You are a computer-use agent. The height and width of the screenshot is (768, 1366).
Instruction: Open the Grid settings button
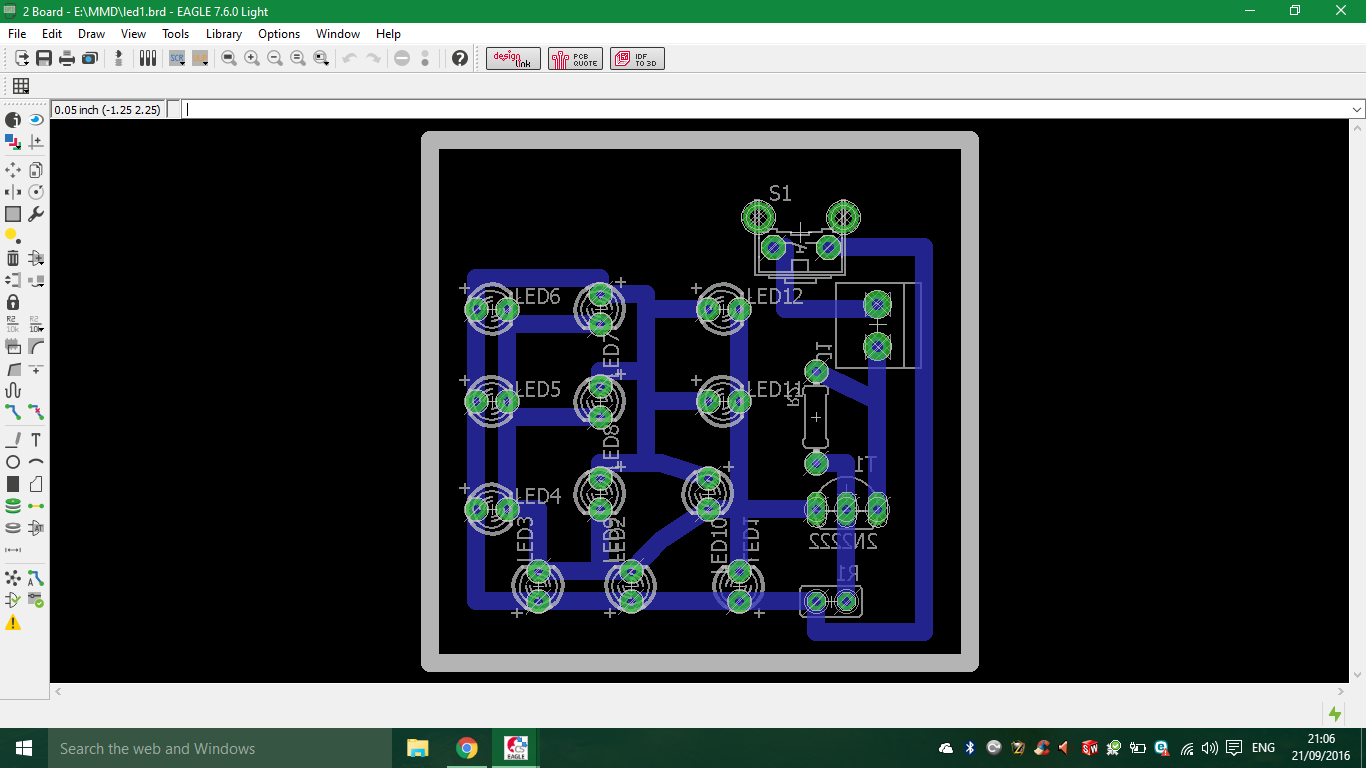tap(20, 86)
